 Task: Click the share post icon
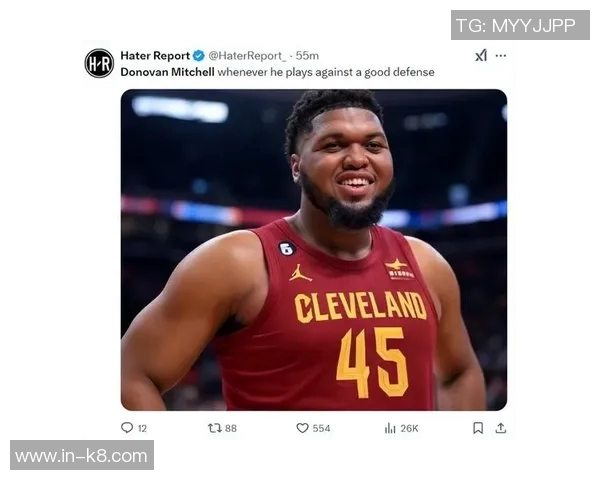click(501, 428)
